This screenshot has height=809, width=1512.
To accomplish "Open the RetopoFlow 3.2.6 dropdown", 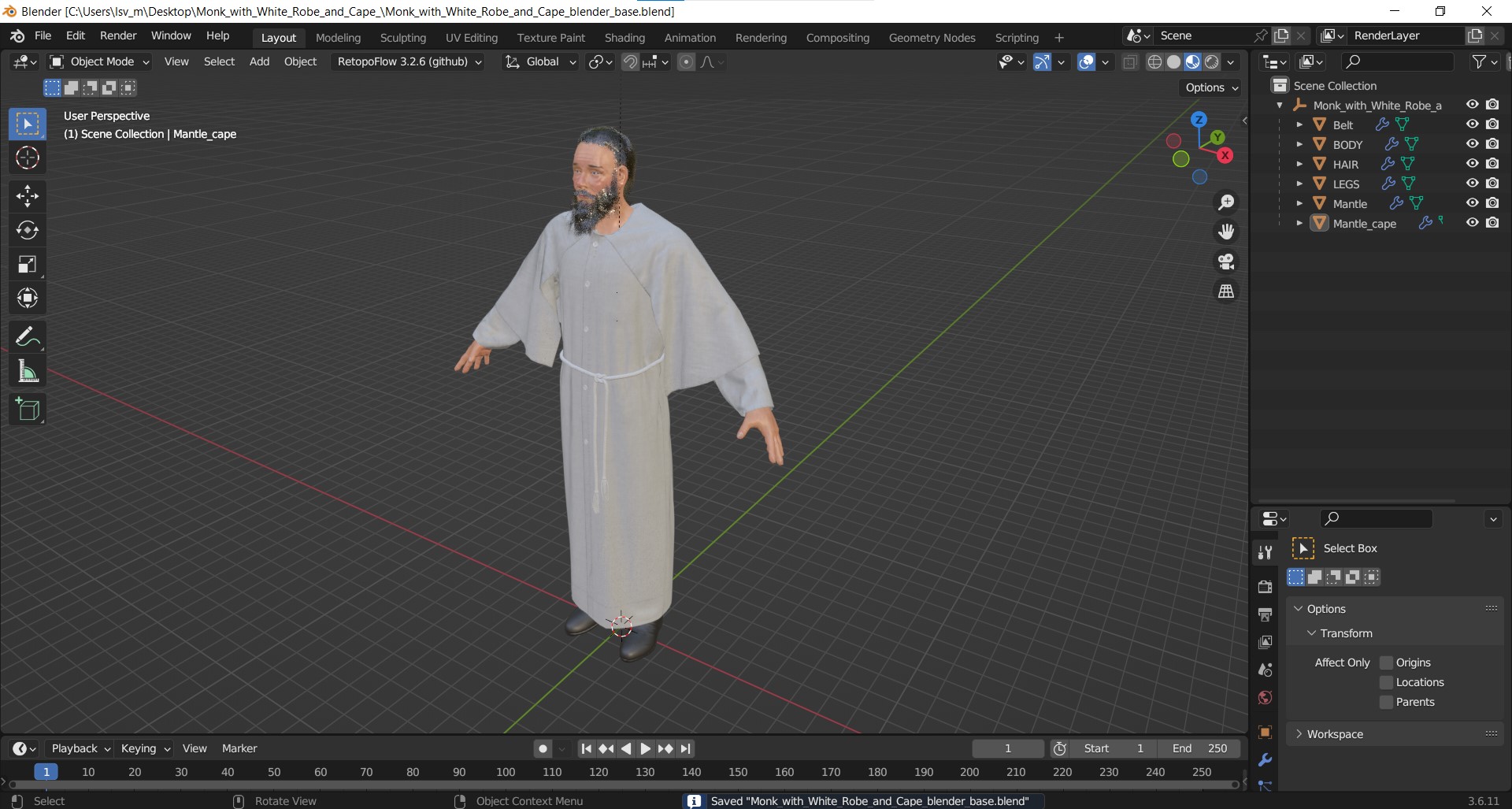I will pyautogui.click(x=409, y=61).
